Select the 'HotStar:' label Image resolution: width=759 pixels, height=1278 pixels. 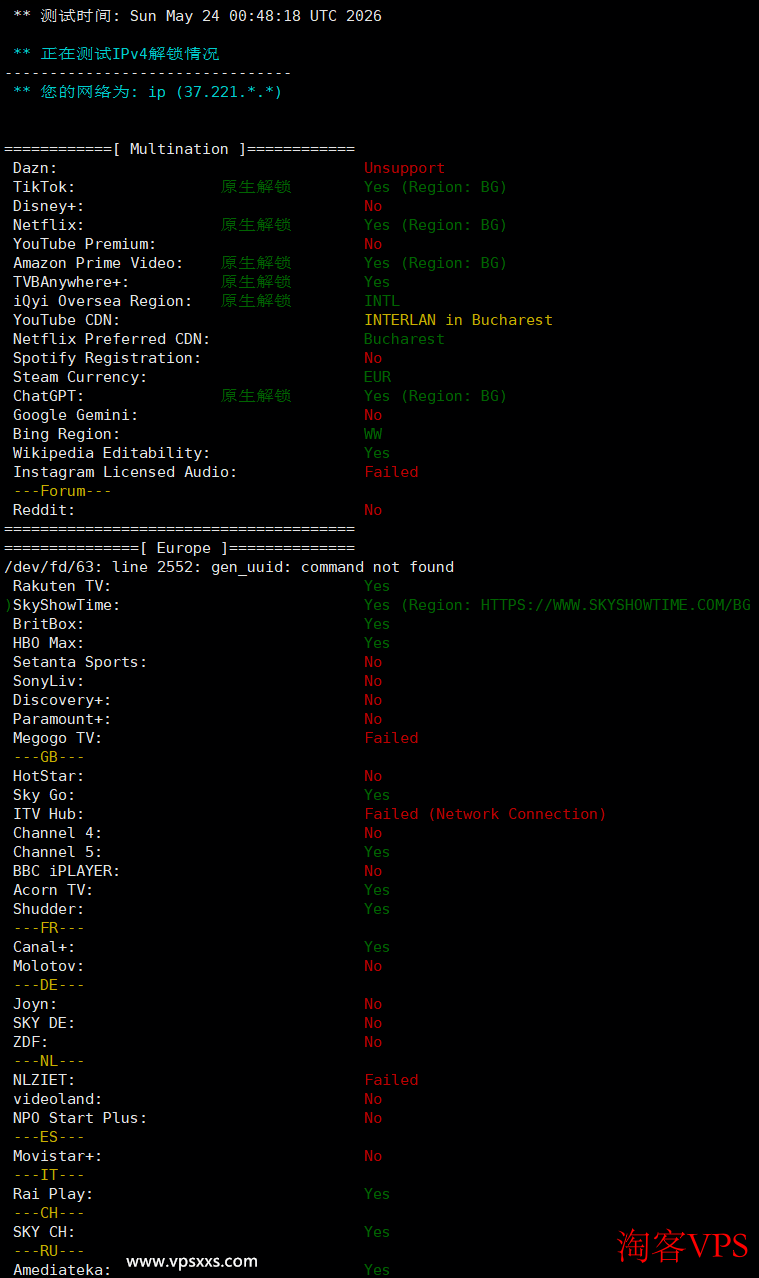48,776
